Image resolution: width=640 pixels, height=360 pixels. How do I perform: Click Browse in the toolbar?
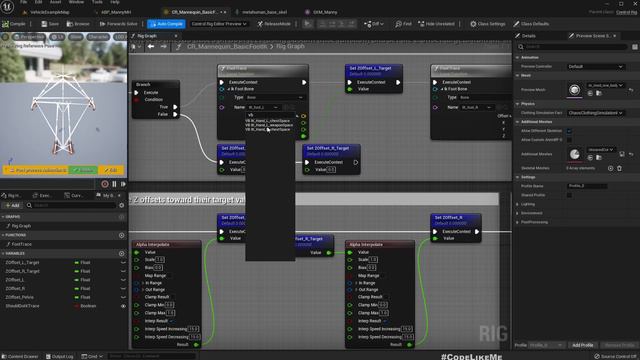pyautogui.click(x=78, y=24)
